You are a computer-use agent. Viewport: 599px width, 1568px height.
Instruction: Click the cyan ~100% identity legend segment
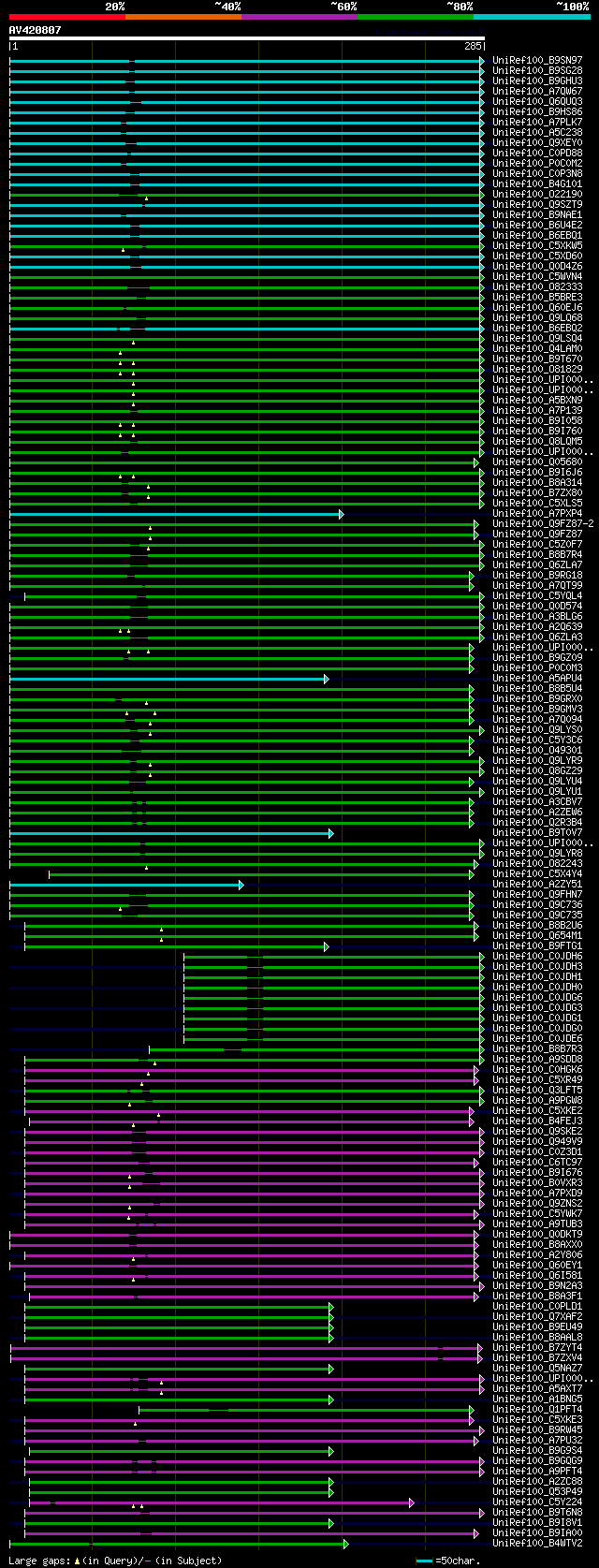pyautogui.click(x=532, y=16)
